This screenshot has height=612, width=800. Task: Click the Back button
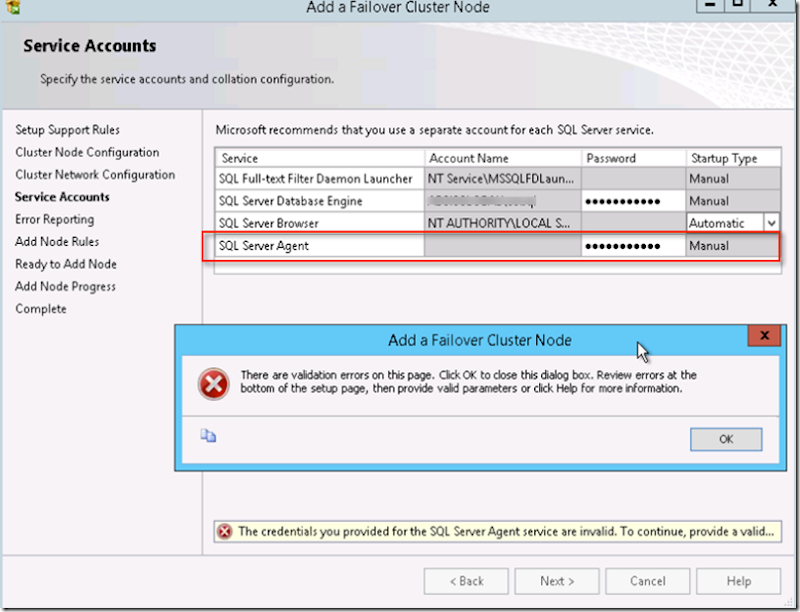[x=466, y=581]
